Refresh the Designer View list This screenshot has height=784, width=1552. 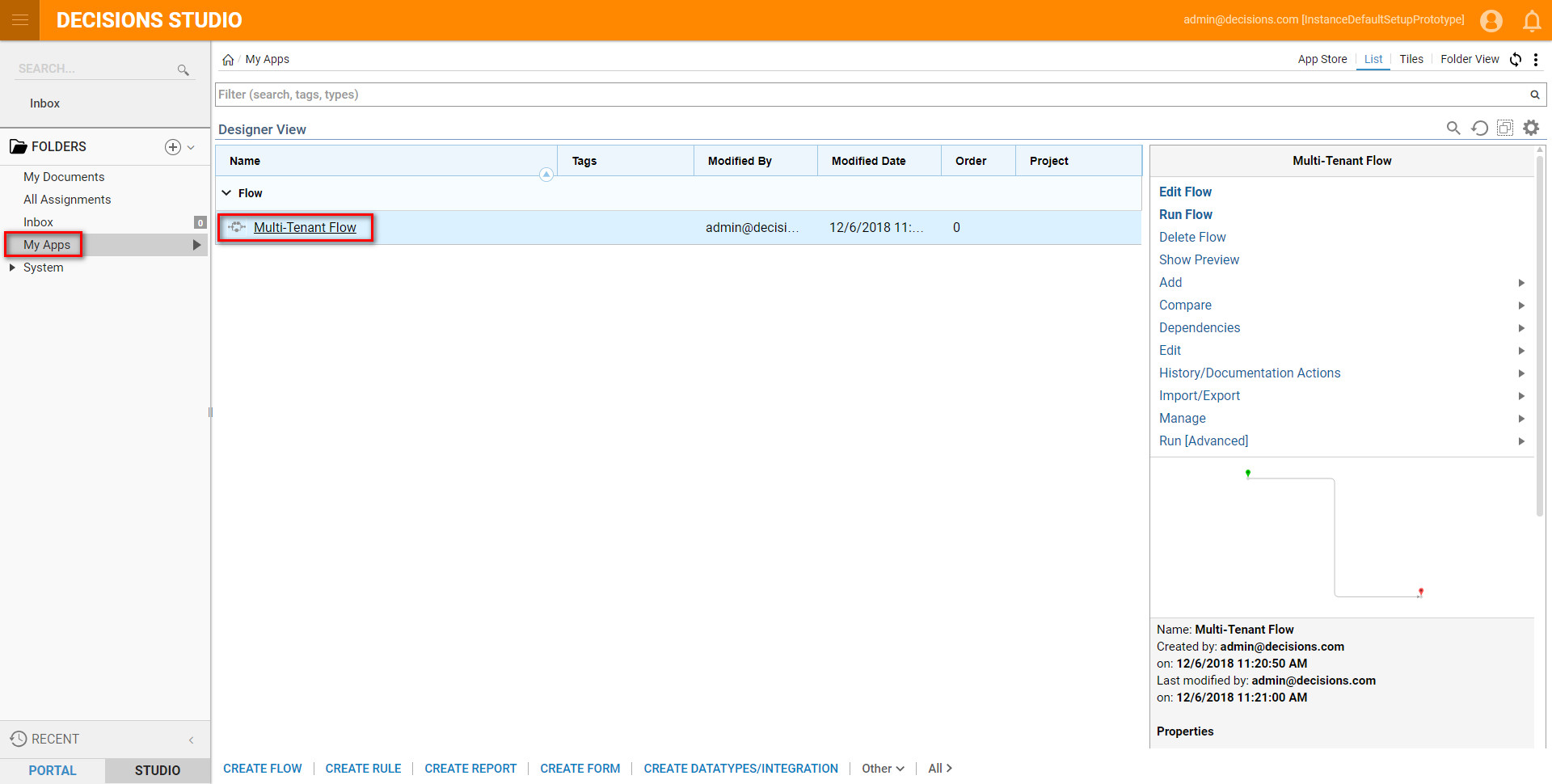(x=1479, y=128)
